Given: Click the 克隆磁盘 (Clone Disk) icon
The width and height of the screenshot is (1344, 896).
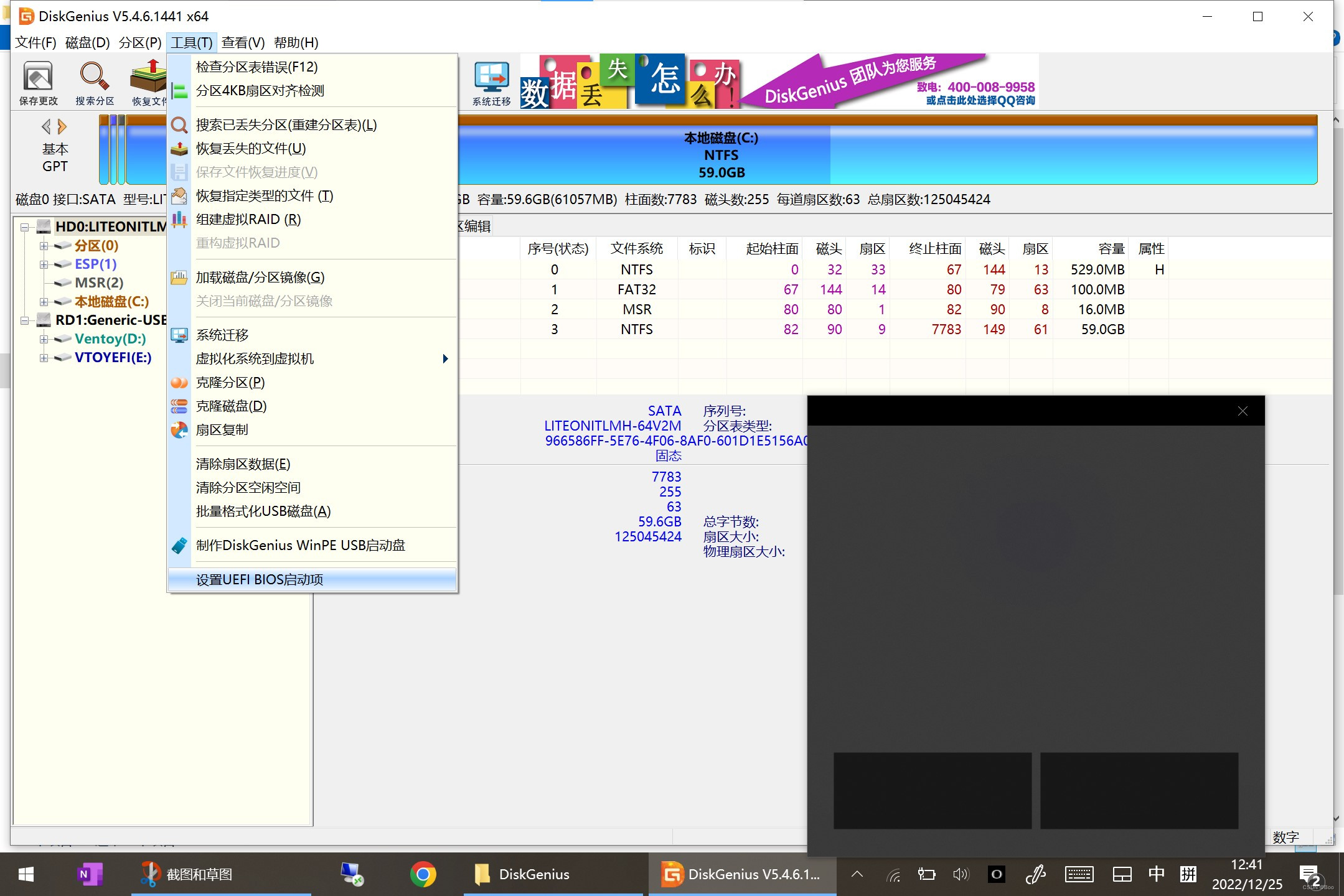Looking at the screenshot, I should pyautogui.click(x=230, y=405).
